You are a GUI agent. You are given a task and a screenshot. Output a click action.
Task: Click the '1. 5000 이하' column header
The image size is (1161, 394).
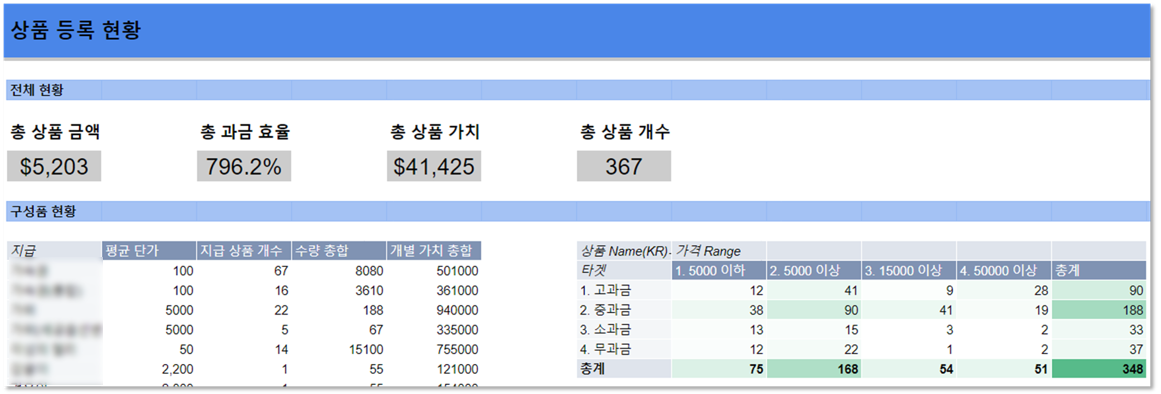point(719,270)
